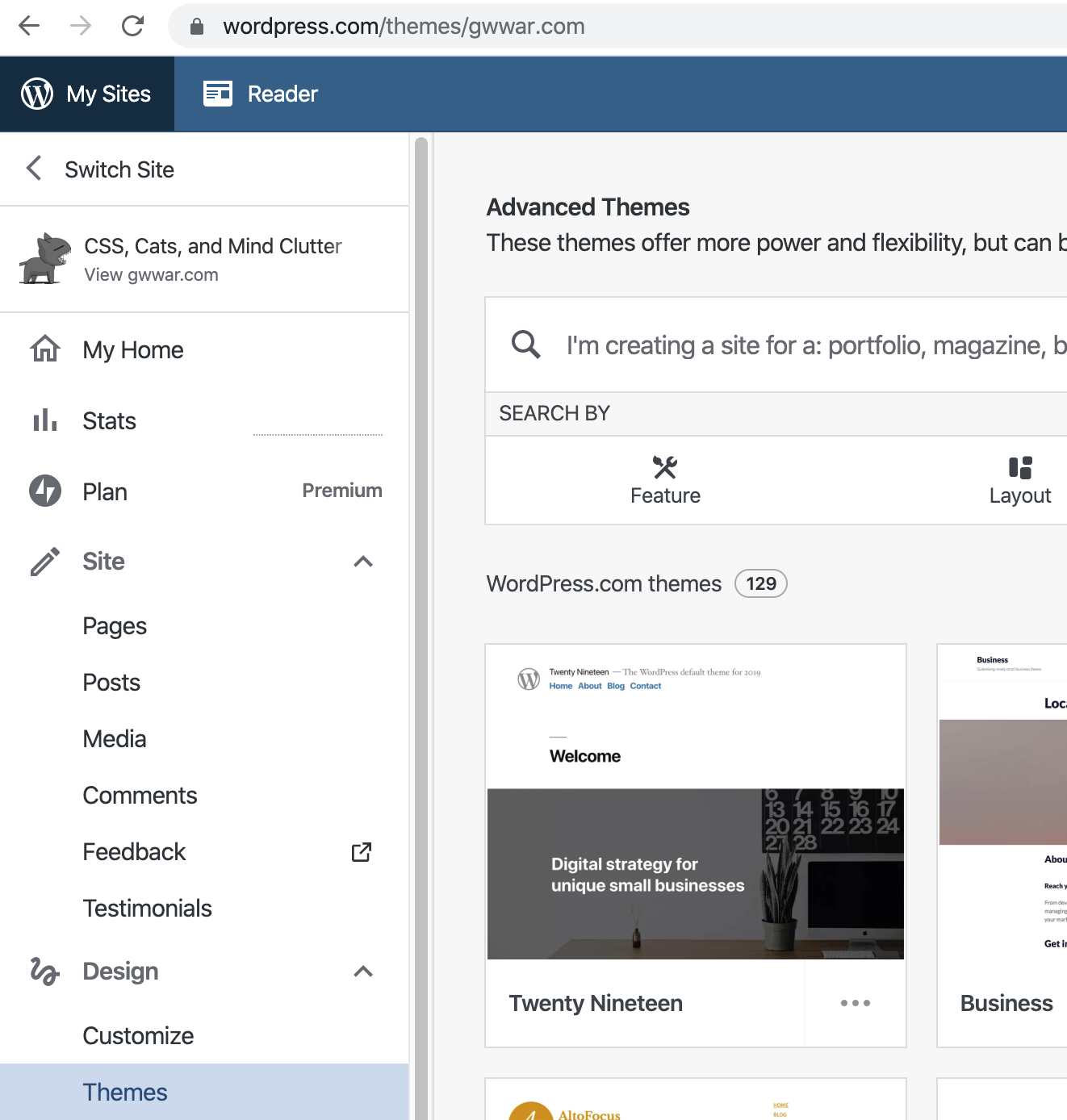The height and width of the screenshot is (1120, 1067).
Task: Open the Reader tab
Action: pos(261,94)
